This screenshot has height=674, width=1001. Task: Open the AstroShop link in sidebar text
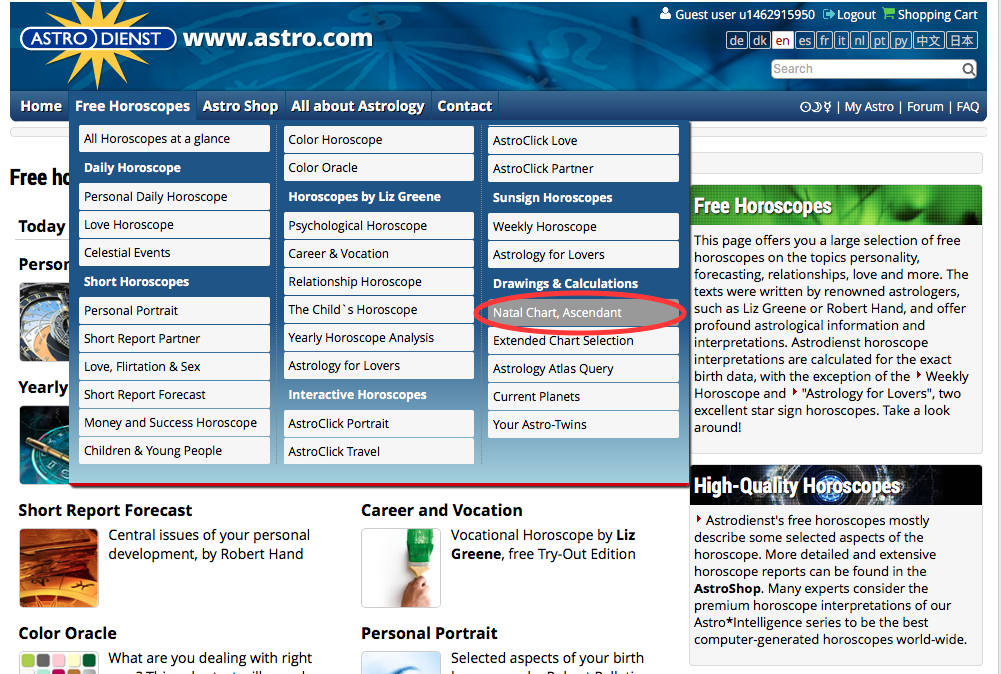tap(727, 588)
